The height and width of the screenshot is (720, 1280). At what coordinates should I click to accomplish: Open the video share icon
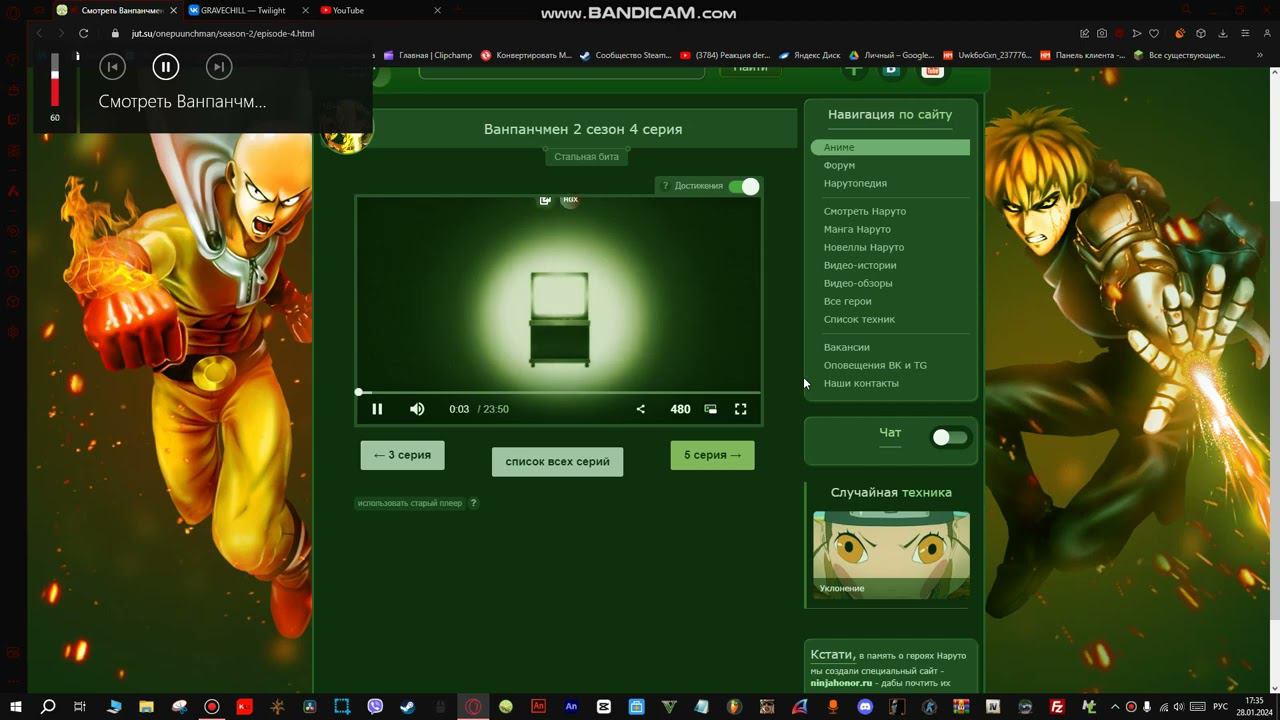641,409
